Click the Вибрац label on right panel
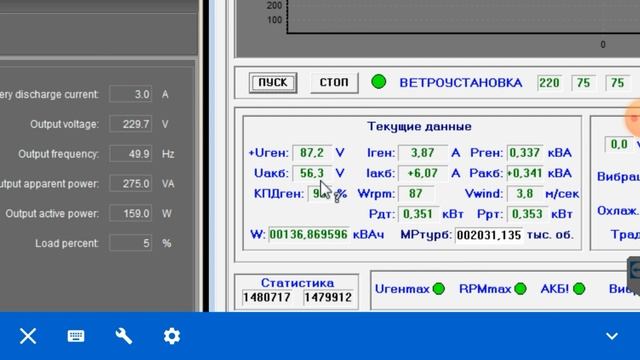 coord(618,177)
